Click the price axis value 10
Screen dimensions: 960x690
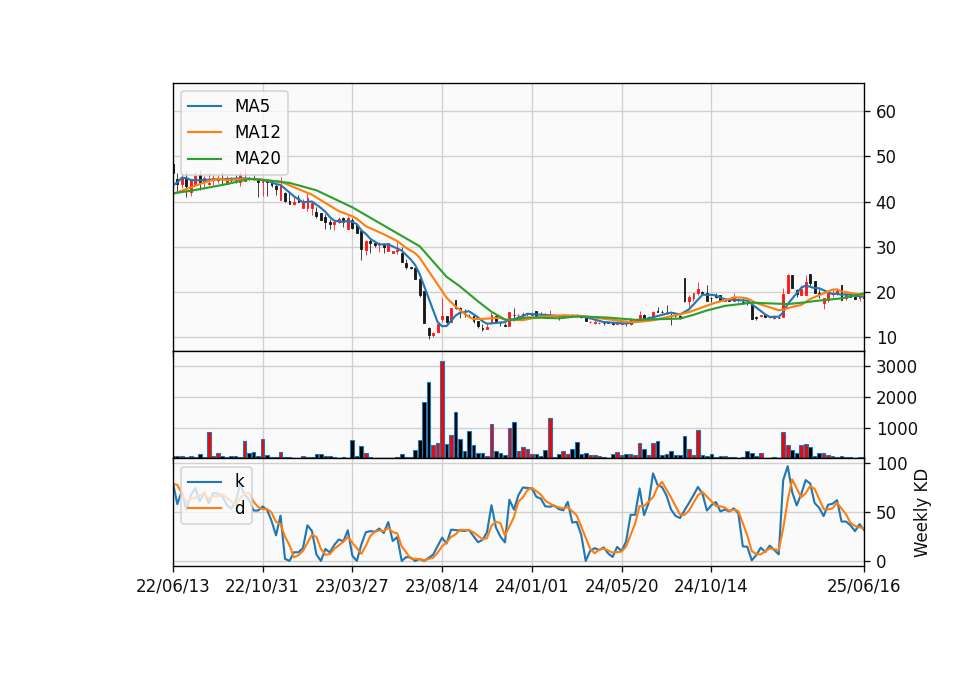[886, 338]
